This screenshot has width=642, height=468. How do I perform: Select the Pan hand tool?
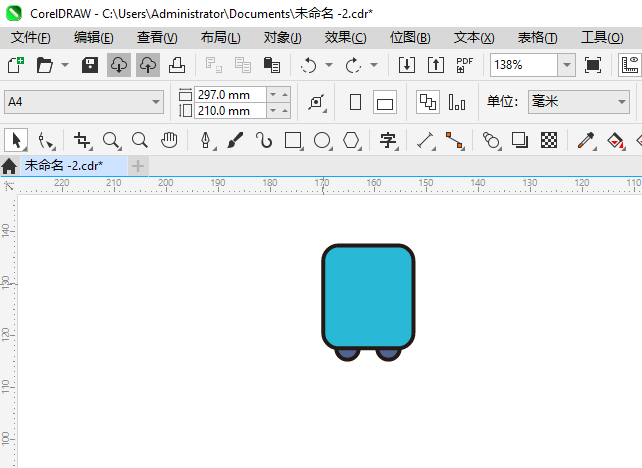pos(169,140)
